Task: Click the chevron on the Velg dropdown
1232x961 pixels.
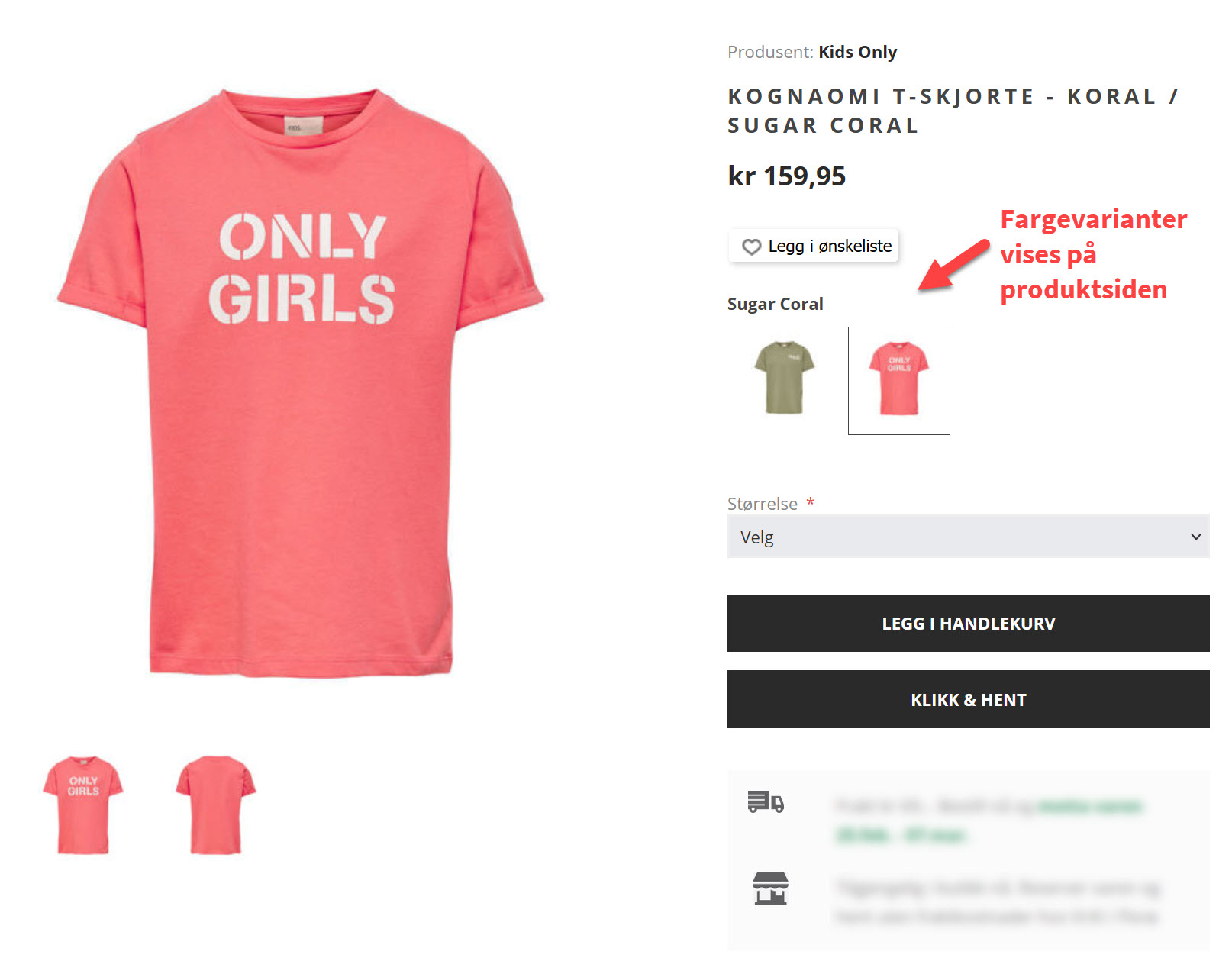Action: click(1195, 537)
